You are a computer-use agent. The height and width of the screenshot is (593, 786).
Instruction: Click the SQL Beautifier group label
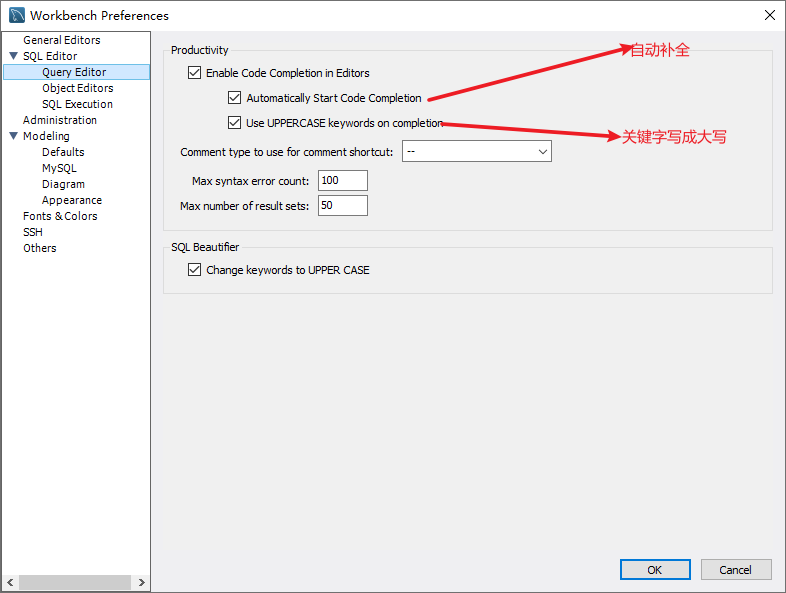click(x=205, y=247)
